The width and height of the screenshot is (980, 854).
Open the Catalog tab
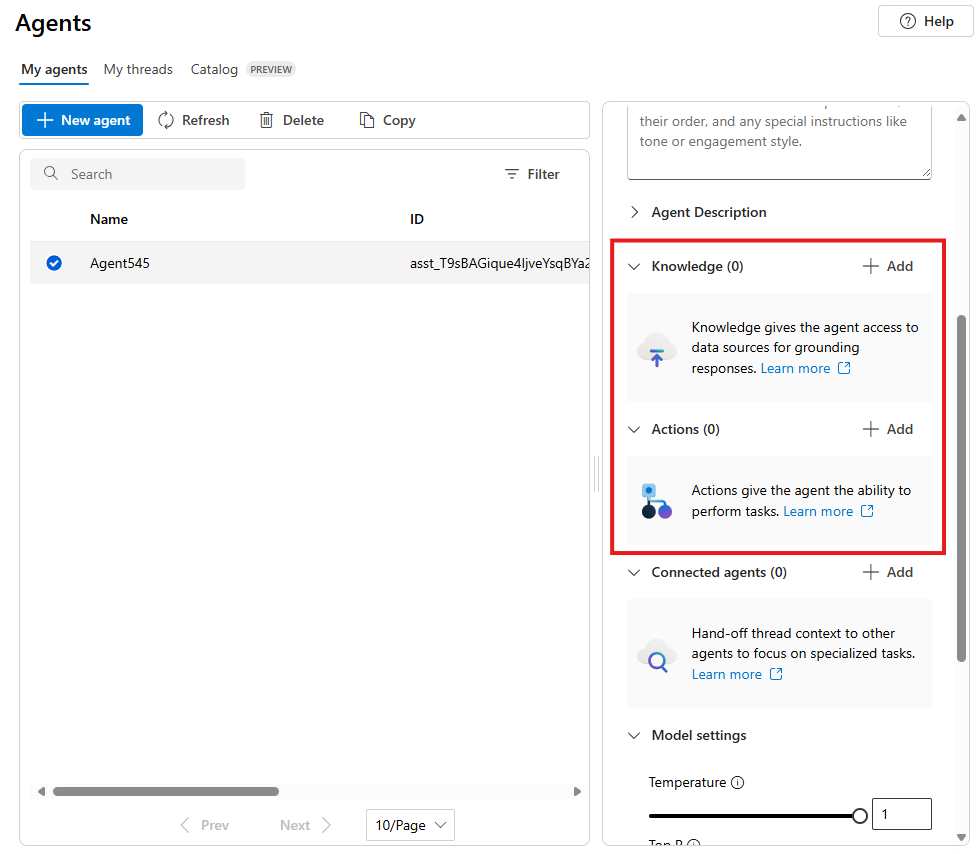tap(213, 69)
